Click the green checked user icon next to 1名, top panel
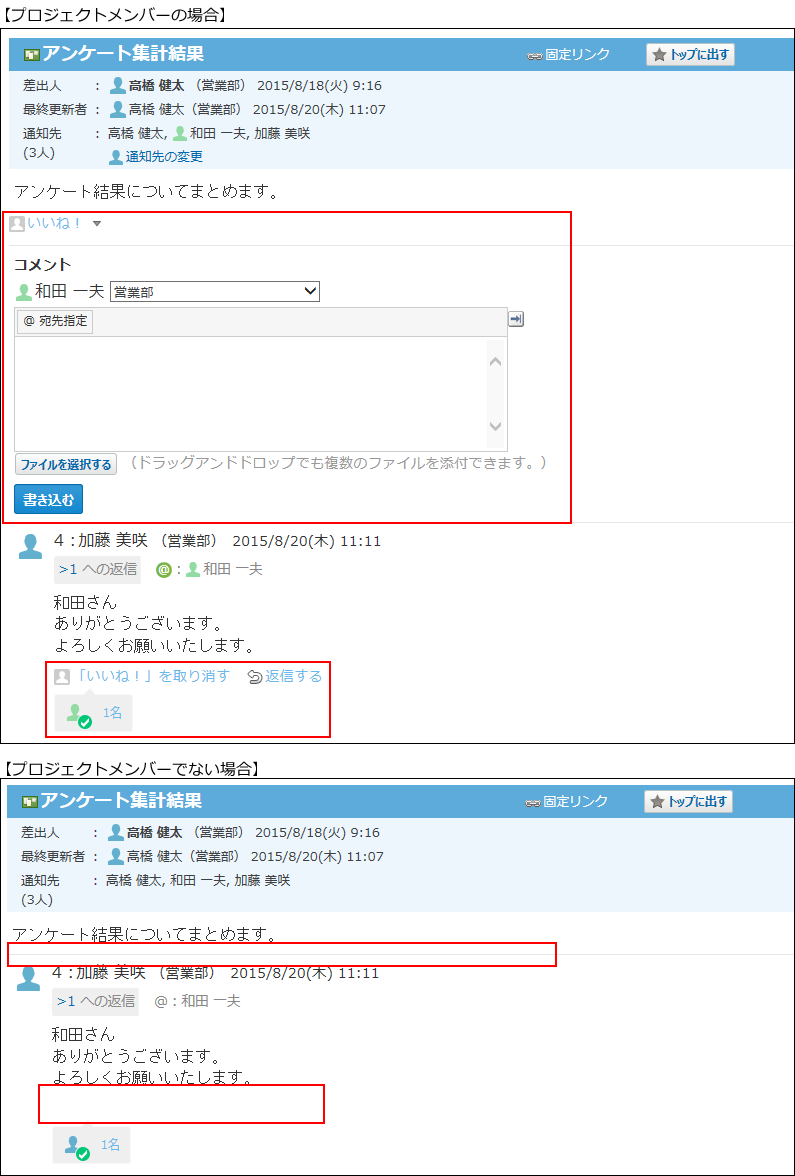 pos(80,716)
